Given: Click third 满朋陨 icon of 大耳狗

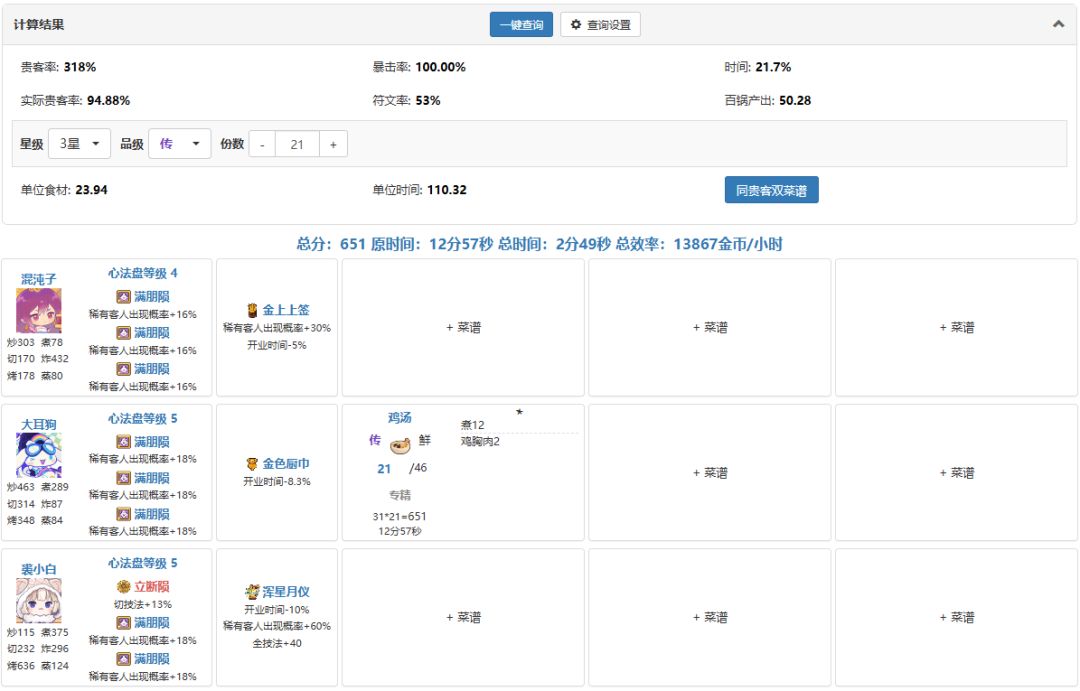Looking at the screenshot, I should [123, 514].
